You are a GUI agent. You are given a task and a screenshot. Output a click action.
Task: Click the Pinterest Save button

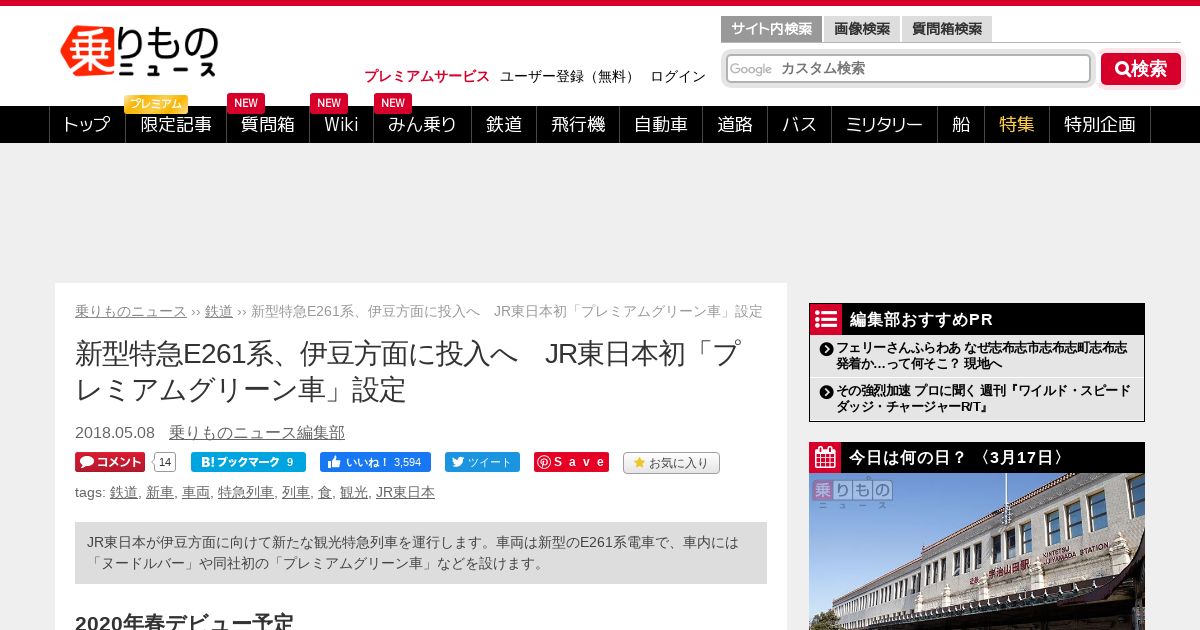point(571,462)
